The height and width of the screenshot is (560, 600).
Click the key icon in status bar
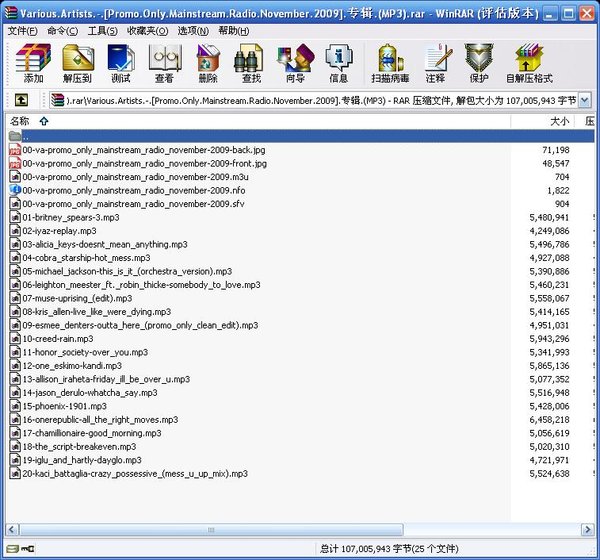[28, 549]
